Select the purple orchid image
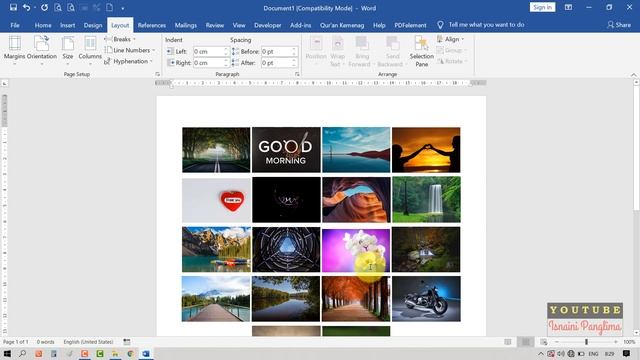 (x=356, y=250)
